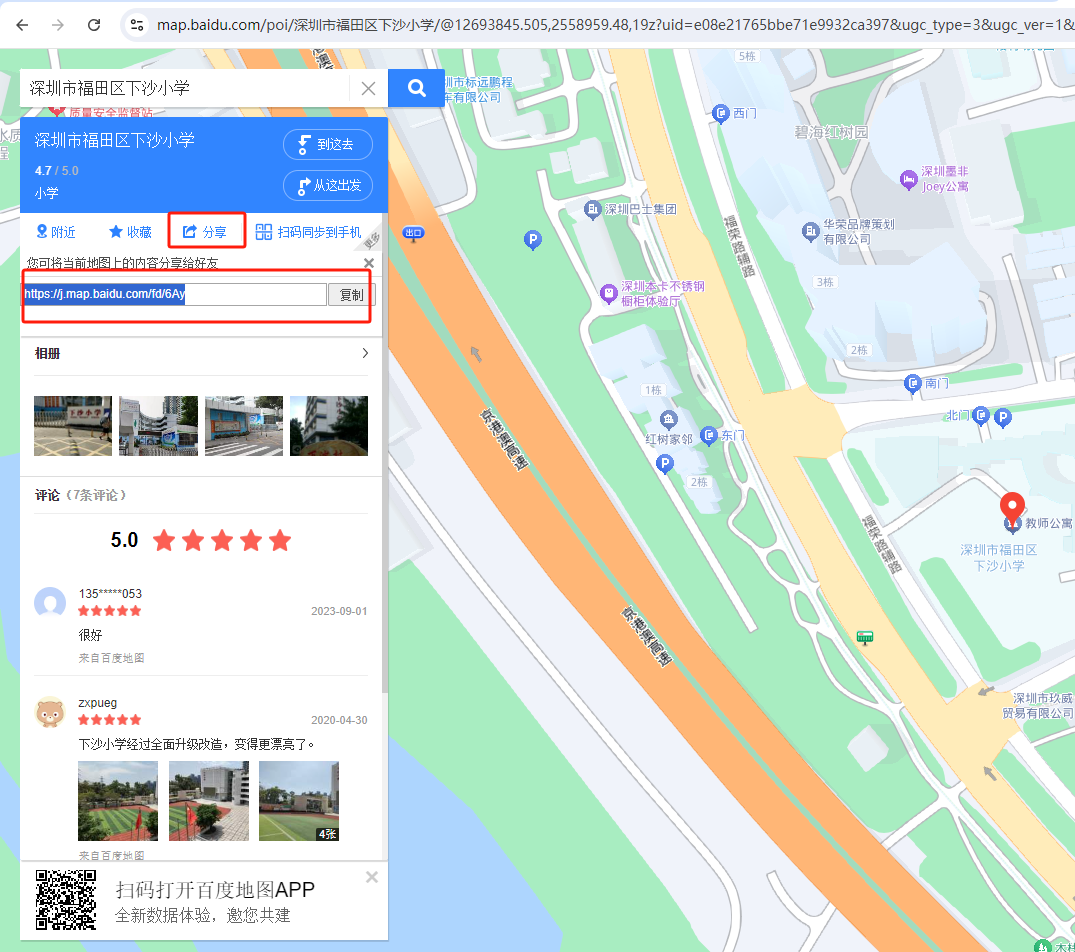
Task: Open second album photo
Action: coord(158,426)
